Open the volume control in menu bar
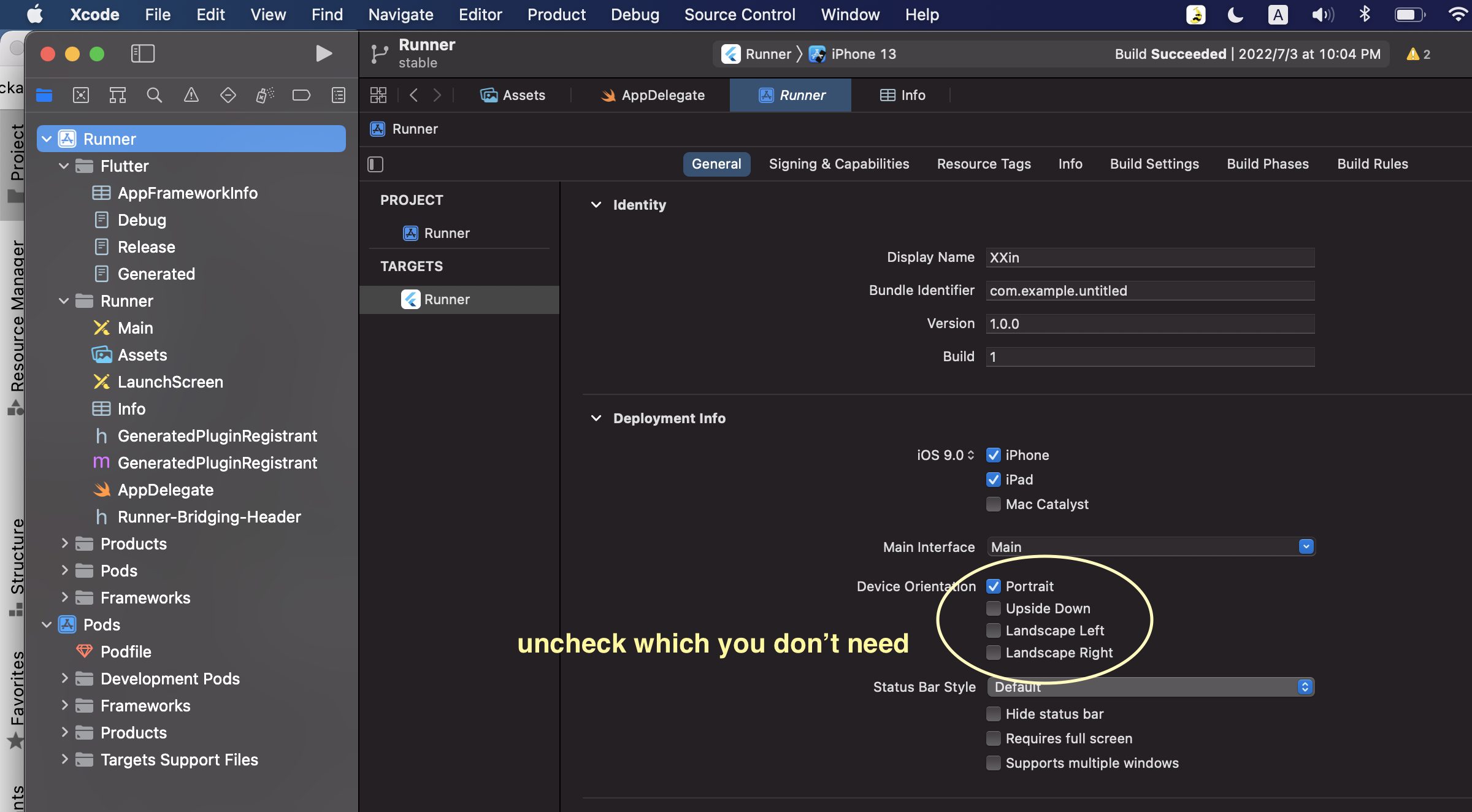The height and width of the screenshot is (812, 1472). (x=1322, y=14)
